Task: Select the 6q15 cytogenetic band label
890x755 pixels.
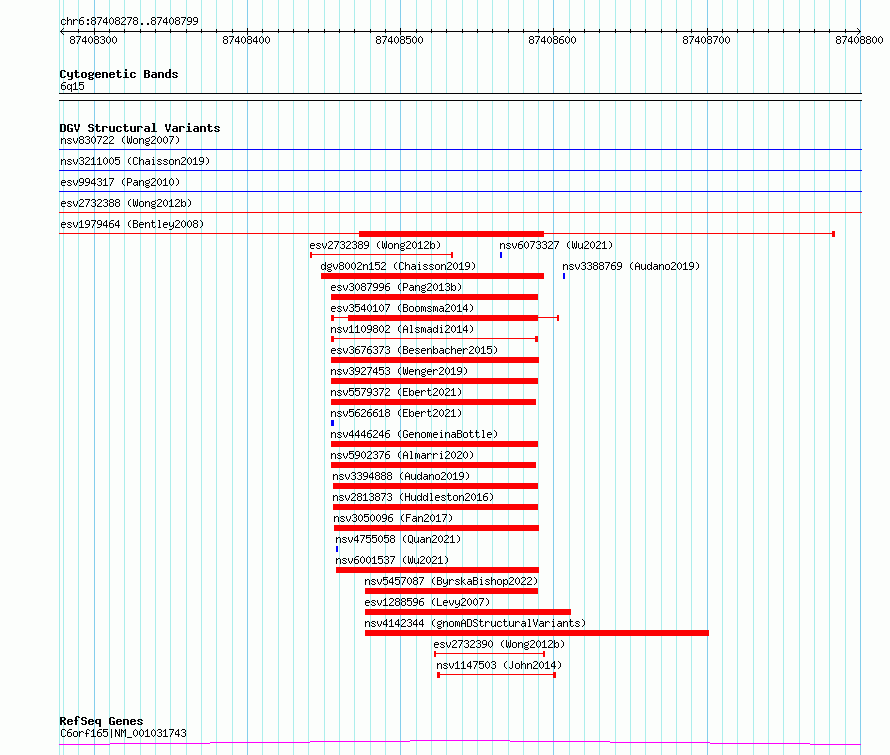Action: point(72,86)
